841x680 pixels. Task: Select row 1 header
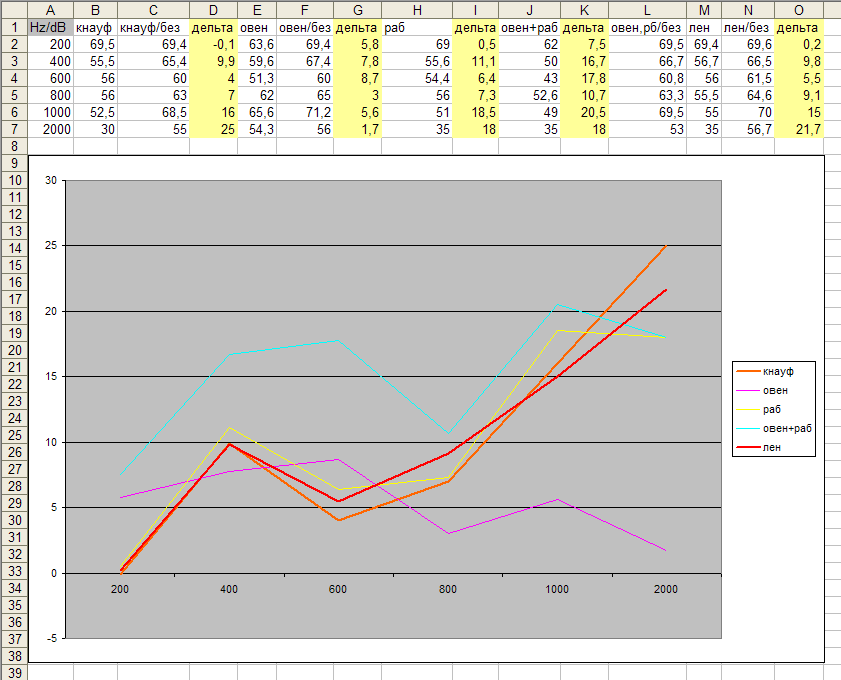click(x=13, y=28)
